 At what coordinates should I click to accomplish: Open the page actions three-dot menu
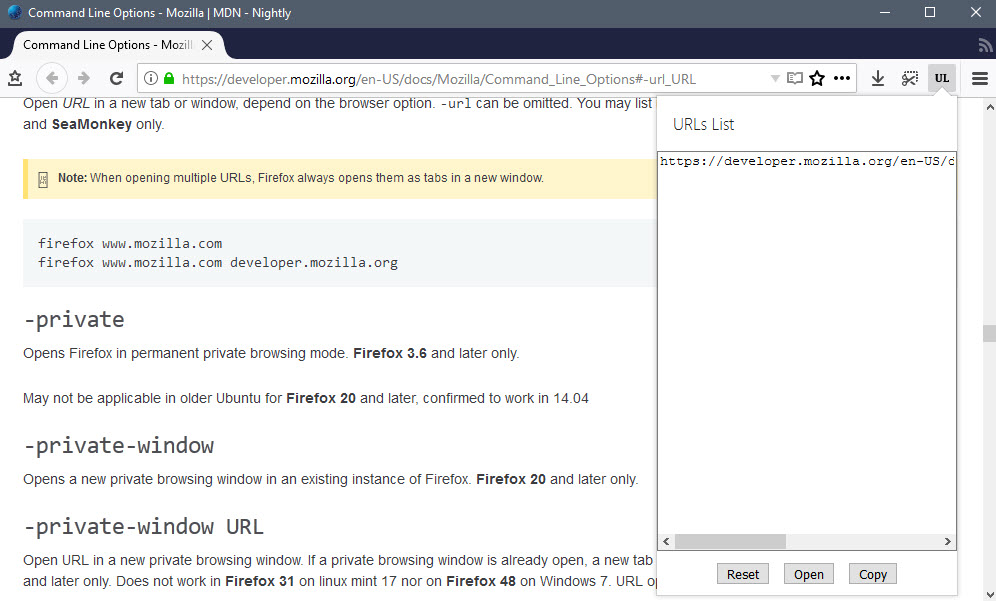point(842,78)
